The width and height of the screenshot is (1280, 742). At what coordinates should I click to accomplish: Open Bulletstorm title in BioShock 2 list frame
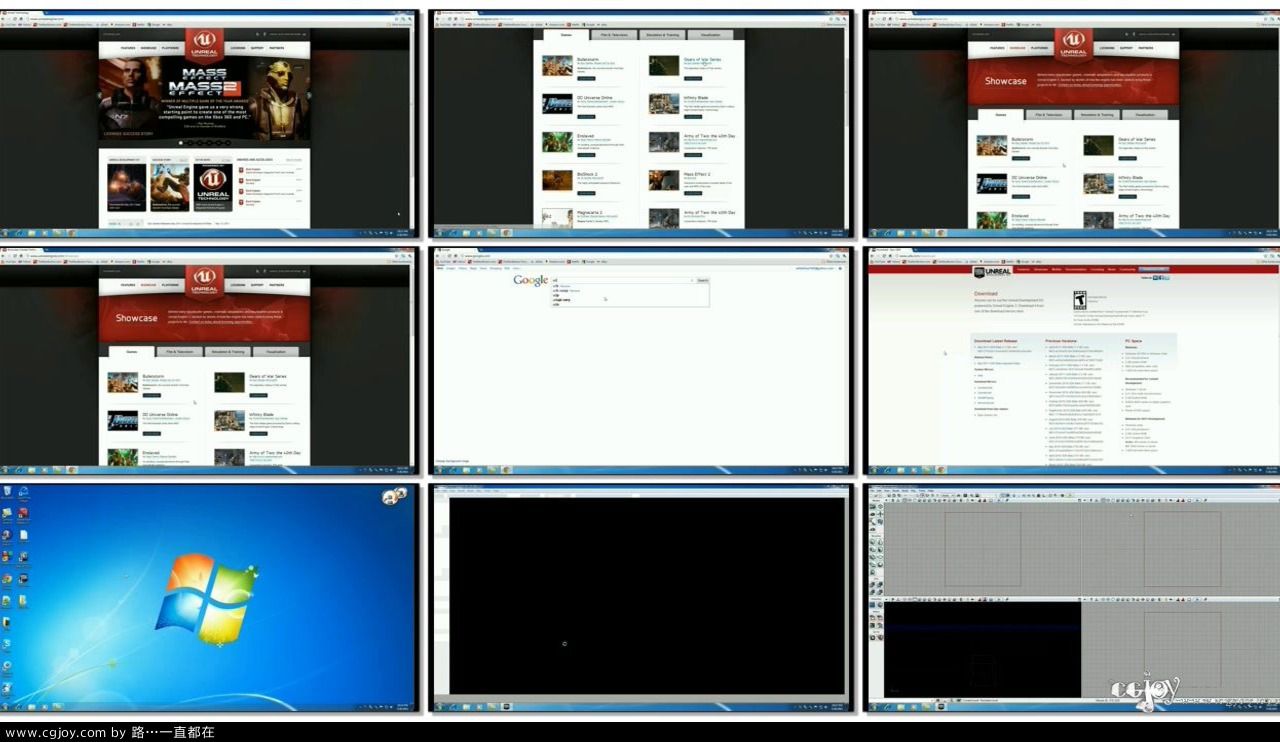(x=588, y=60)
